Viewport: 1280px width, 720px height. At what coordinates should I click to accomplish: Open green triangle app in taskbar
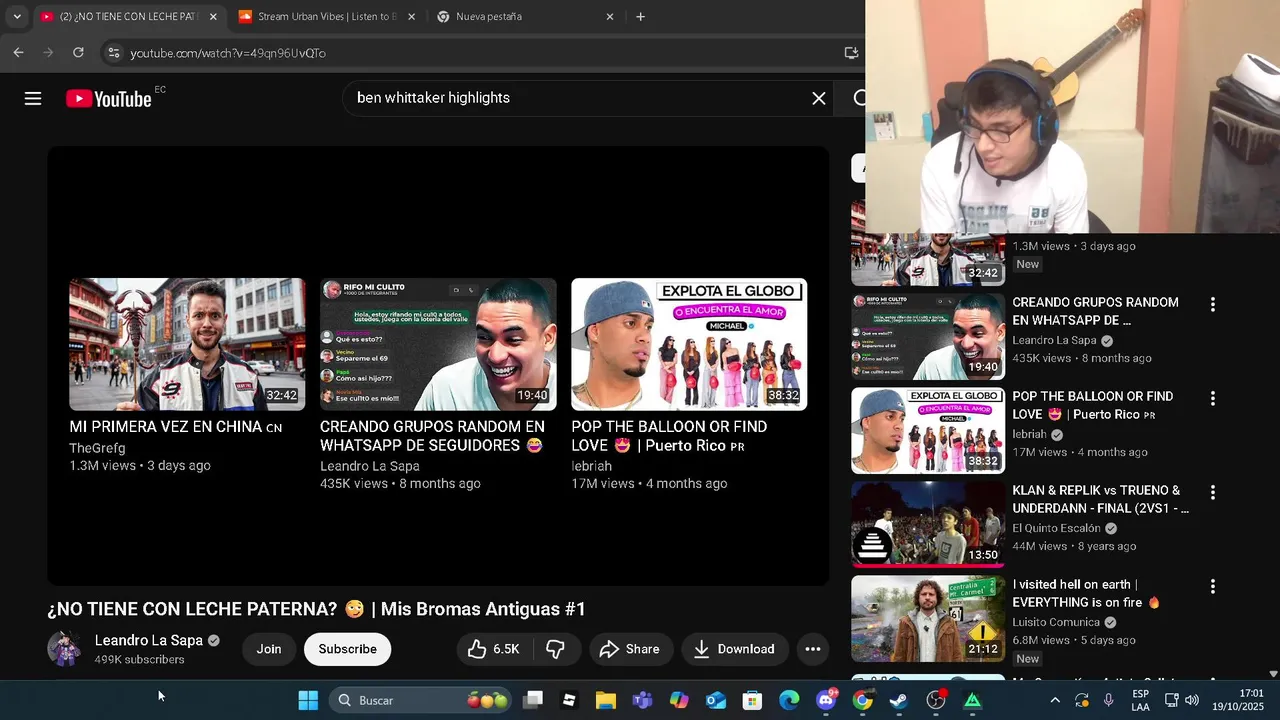point(972,700)
